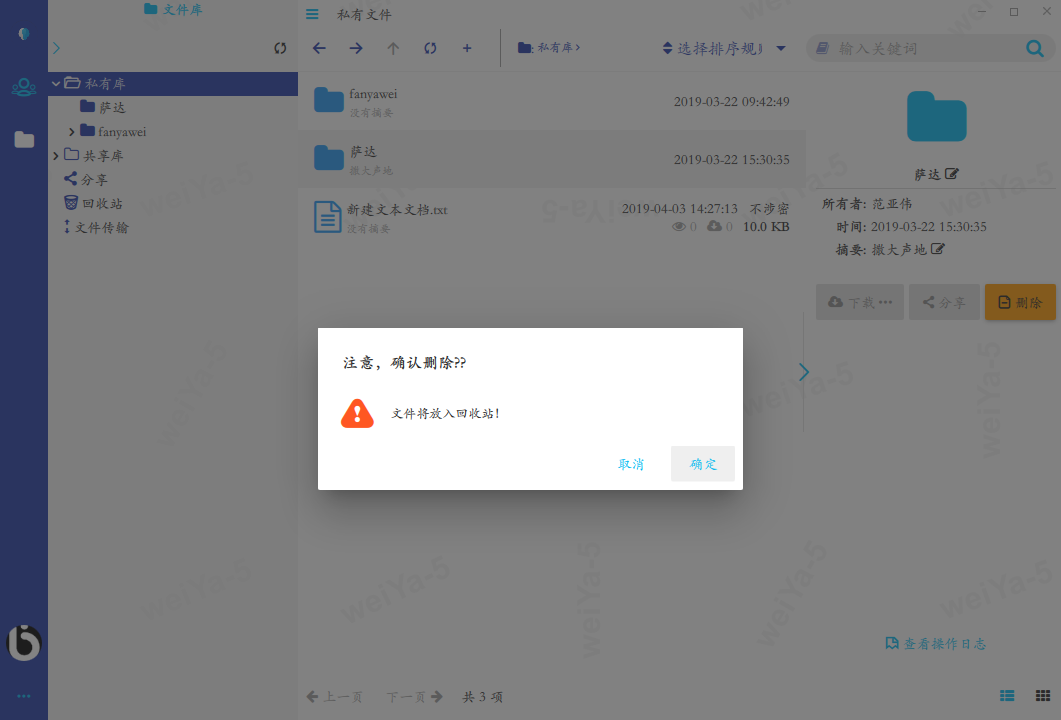Click the users group icon in left rail
The height and width of the screenshot is (720, 1061).
coord(24,87)
